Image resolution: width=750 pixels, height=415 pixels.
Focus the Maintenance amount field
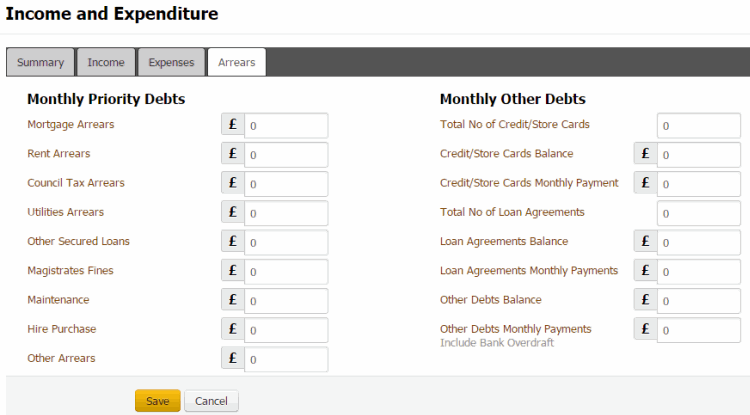(286, 301)
